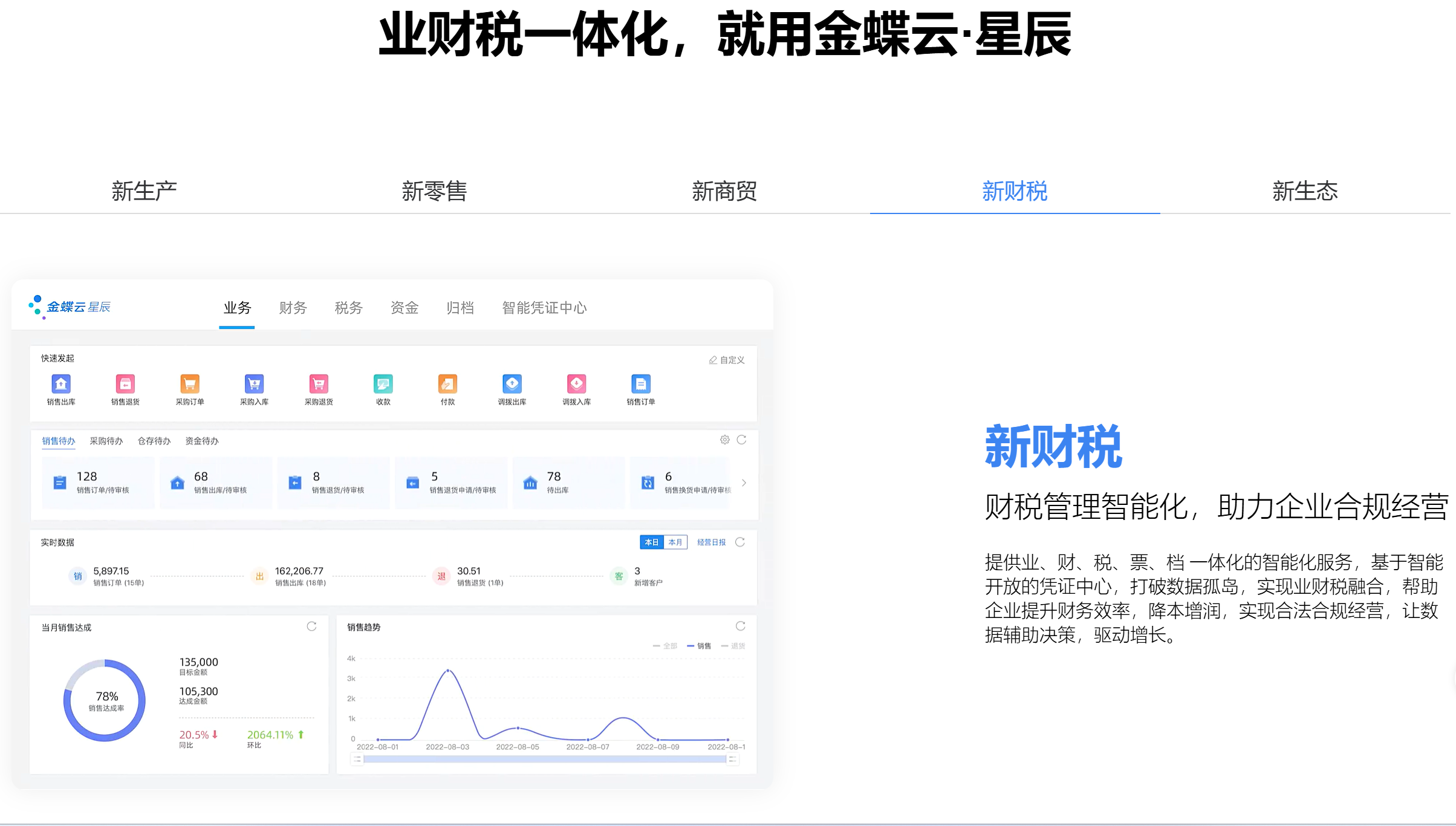Click the 128 销售订单/待审核 card icon
This screenshot has height=826, width=1456.
60,483
